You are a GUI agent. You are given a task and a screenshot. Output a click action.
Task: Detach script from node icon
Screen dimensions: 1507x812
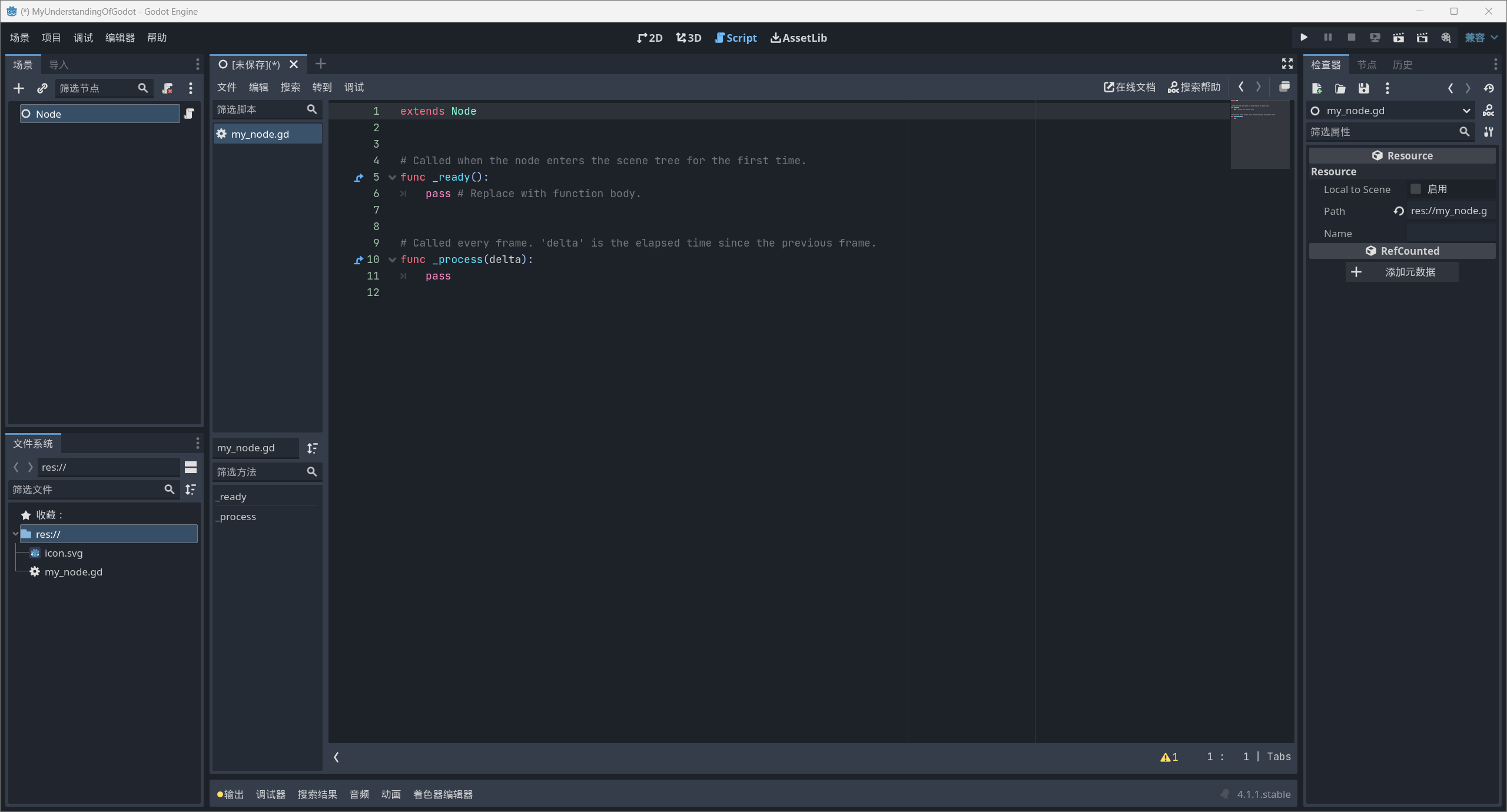click(168, 88)
